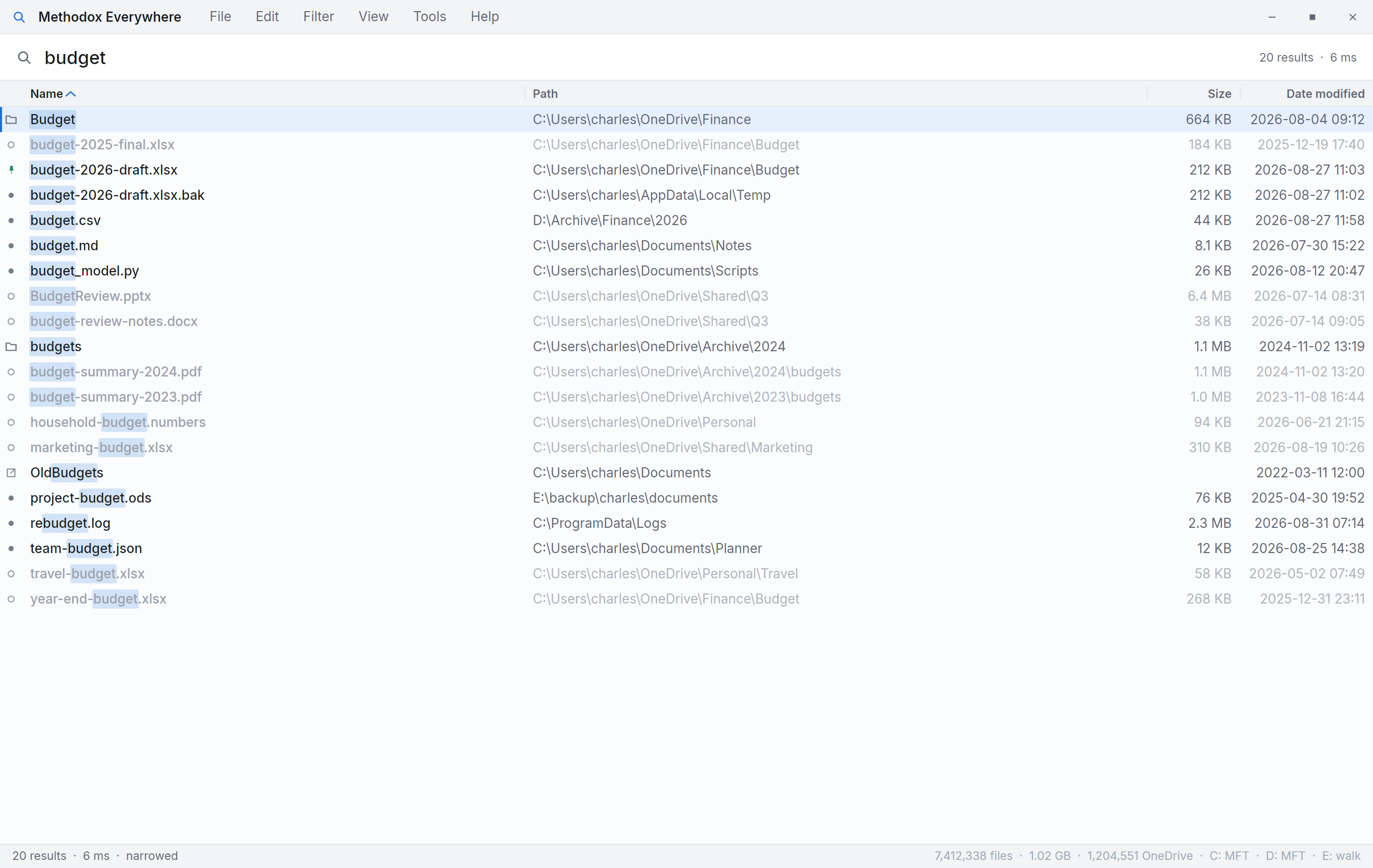Open the Filter menu

coord(318,17)
